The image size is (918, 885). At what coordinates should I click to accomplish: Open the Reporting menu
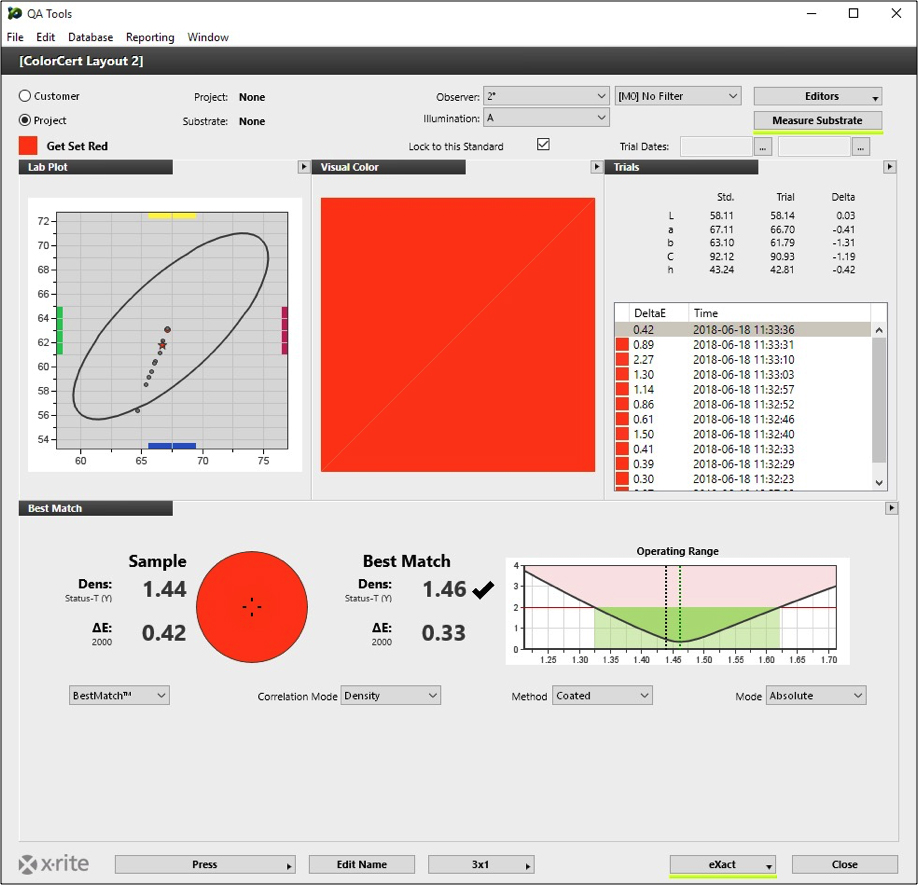pyautogui.click(x=150, y=37)
